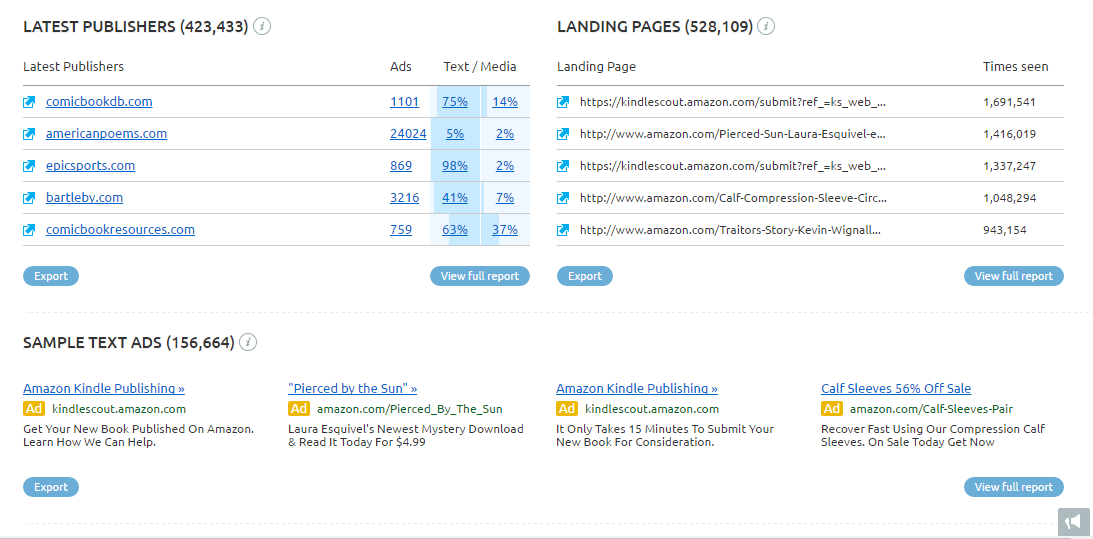Open external icon for Traitors-Story landing page
The image size is (1093, 539).
point(564,230)
